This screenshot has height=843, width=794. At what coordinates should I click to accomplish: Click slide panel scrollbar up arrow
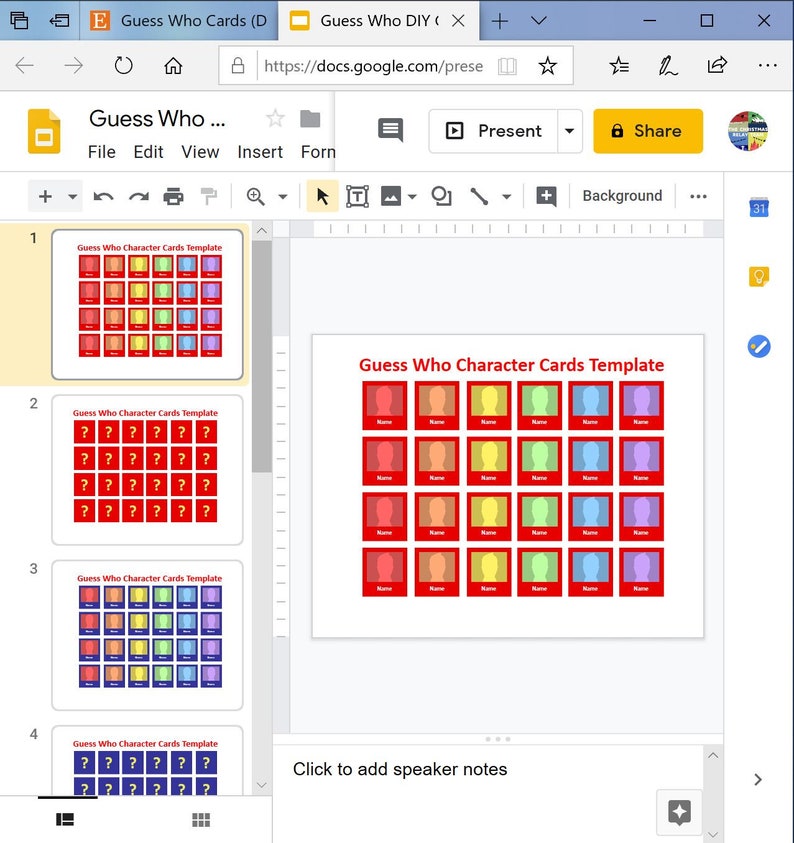tap(262, 231)
